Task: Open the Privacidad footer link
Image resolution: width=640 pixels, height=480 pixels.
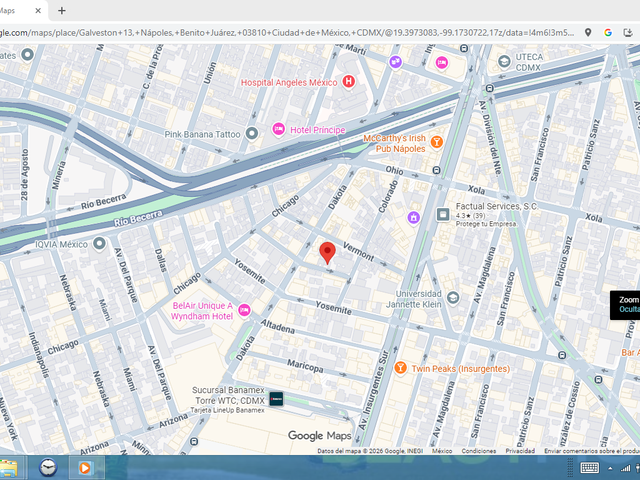Action: pos(520,451)
